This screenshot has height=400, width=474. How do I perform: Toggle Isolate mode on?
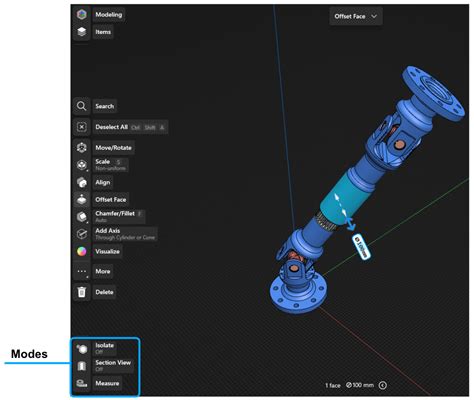[82, 349]
